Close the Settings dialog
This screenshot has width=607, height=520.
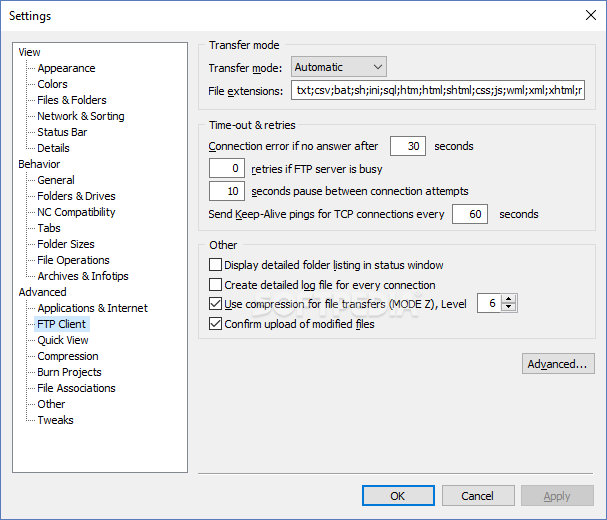[x=591, y=15]
